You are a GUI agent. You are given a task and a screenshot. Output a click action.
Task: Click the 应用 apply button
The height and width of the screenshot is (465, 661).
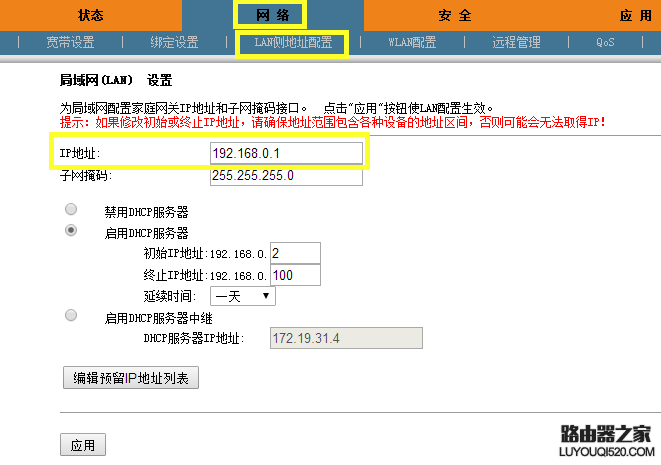click(83, 445)
